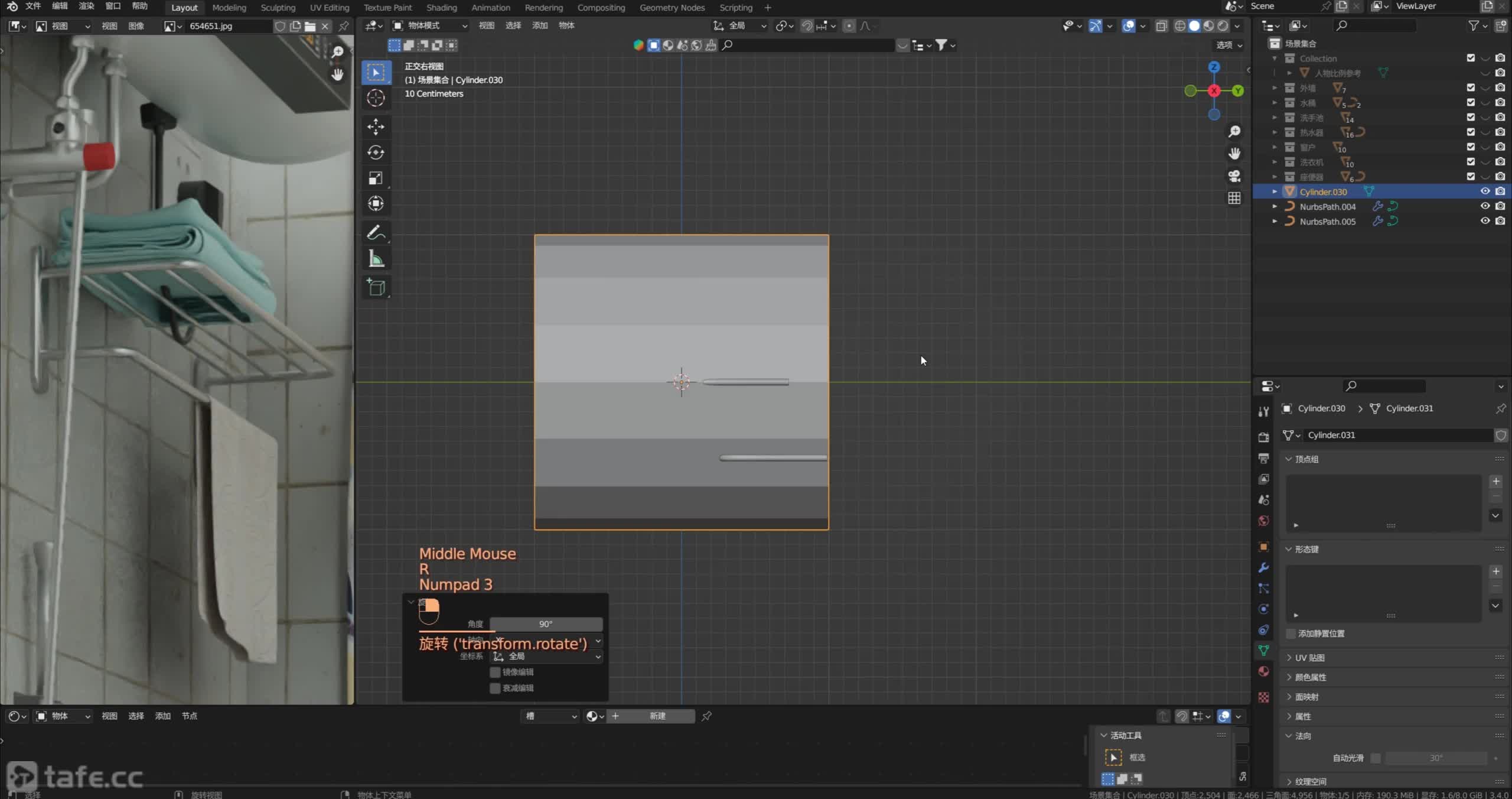1512x799 pixels.
Task: Switch to rendered viewport shading
Action: click(x=1223, y=26)
